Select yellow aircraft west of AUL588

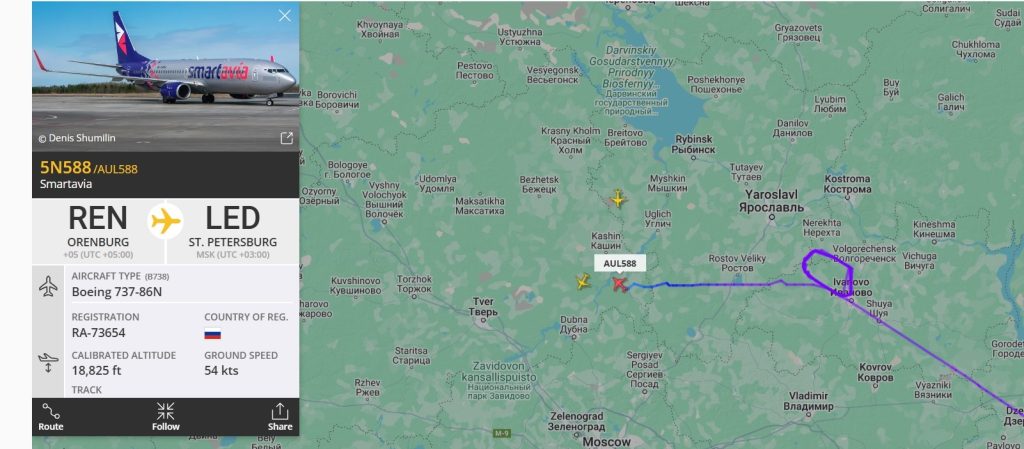pyautogui.click(x=583, y=282)
